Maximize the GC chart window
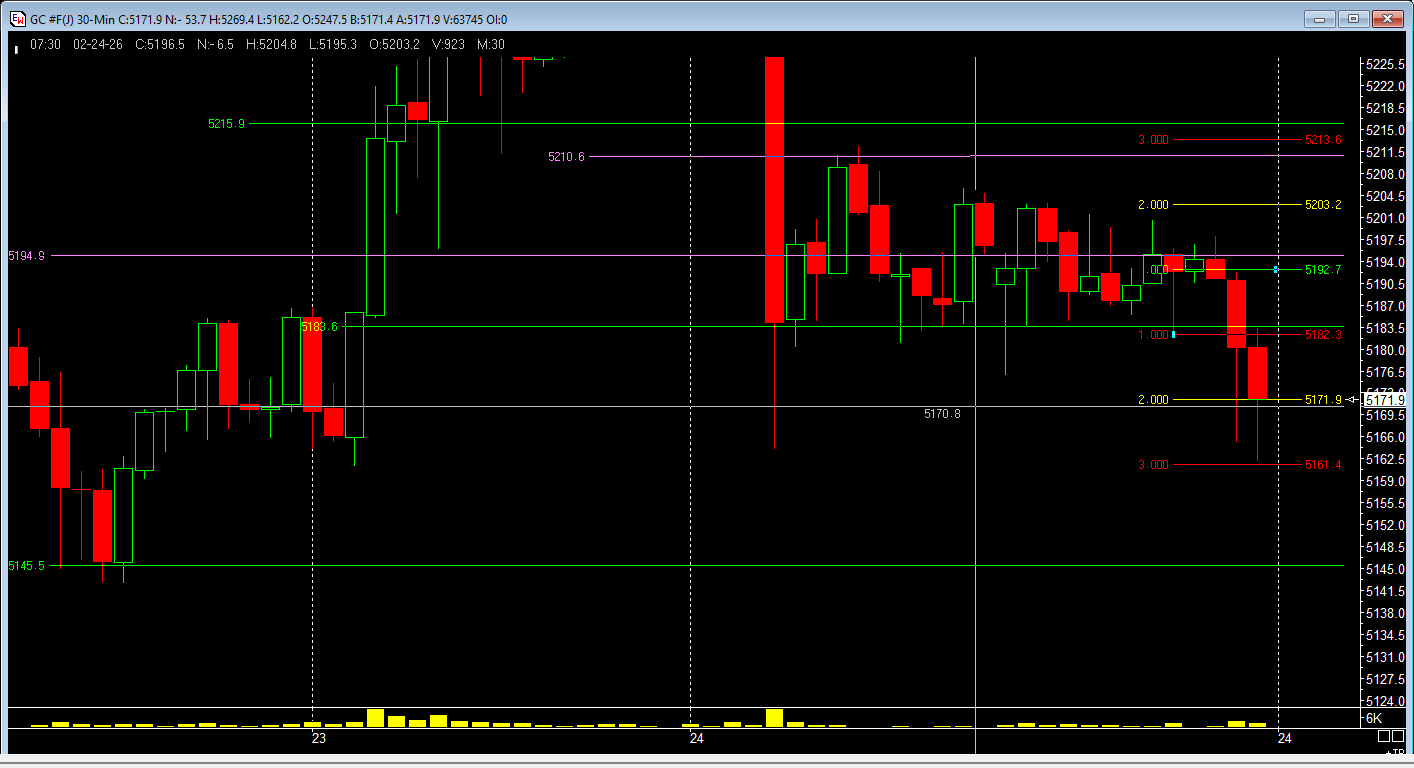Screen dimensions: 1414x768 coord(1353,18)
